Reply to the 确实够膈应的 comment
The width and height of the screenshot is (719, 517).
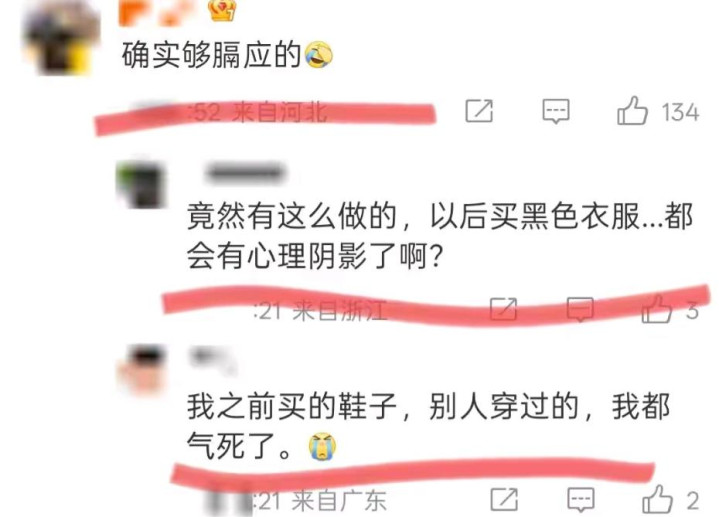pos(556,111)
